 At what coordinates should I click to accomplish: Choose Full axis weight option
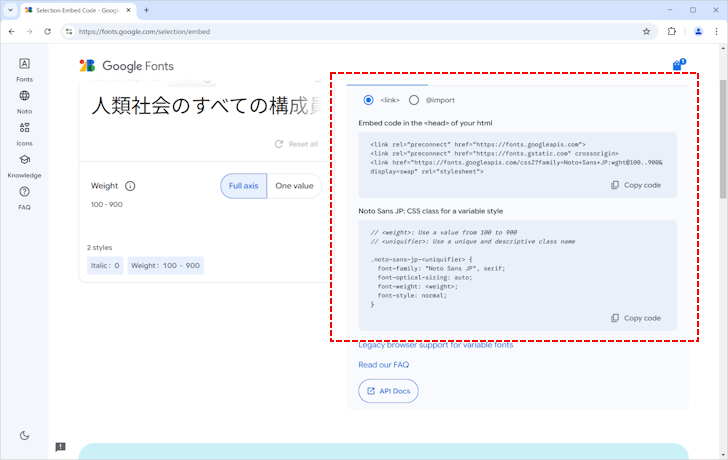pos(243,186)
